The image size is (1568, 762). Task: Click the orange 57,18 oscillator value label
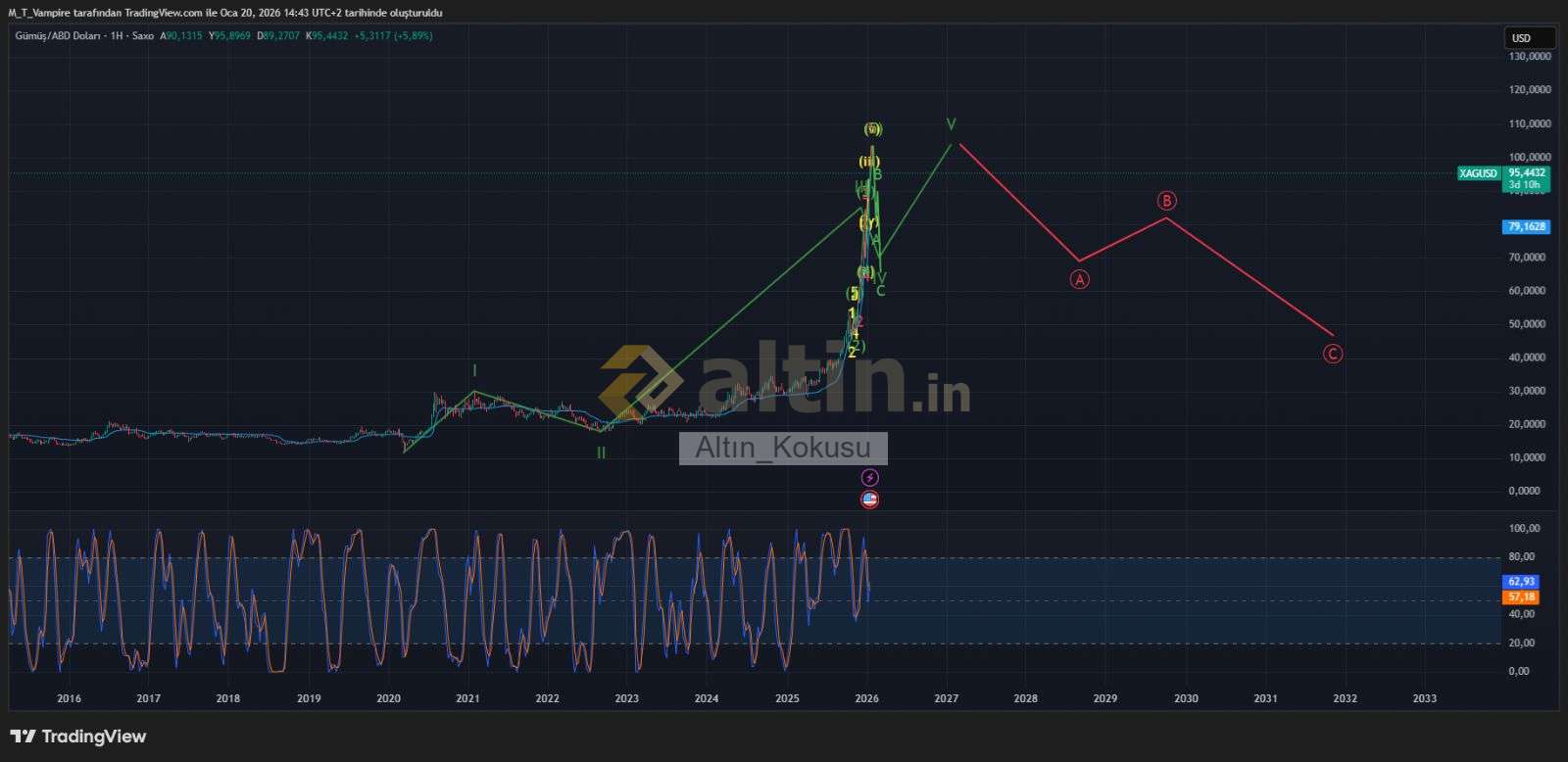1521,596
